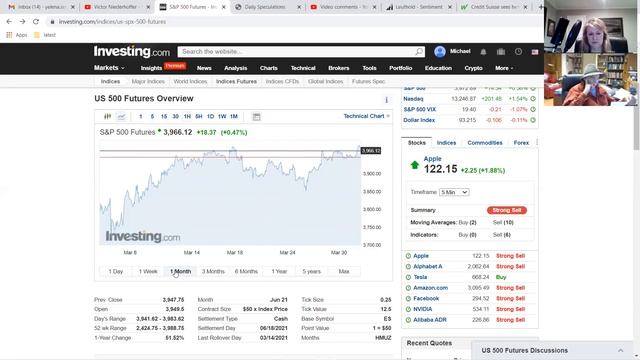The height and width of the screenshot is (360, 640).
Task: Open the clock icon in header
Action: (518, 52)
